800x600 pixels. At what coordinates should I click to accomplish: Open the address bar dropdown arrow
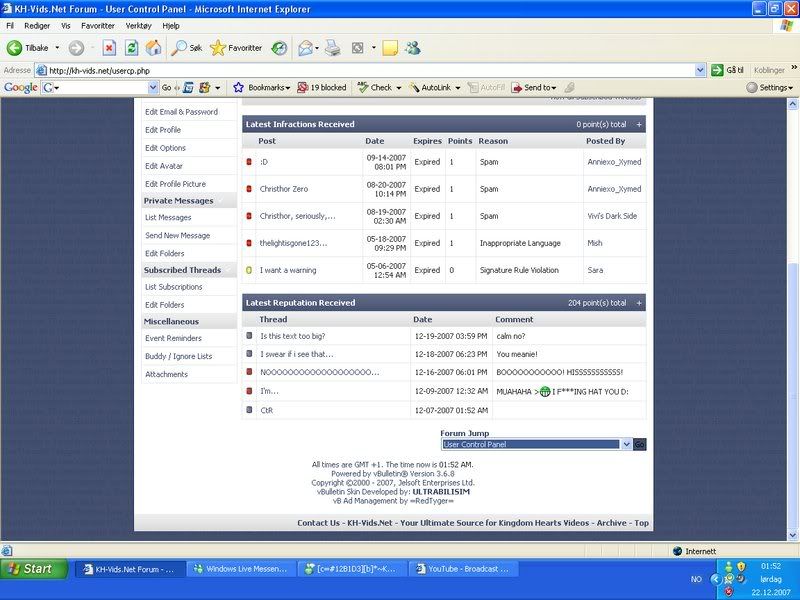(x=701, y=70)
